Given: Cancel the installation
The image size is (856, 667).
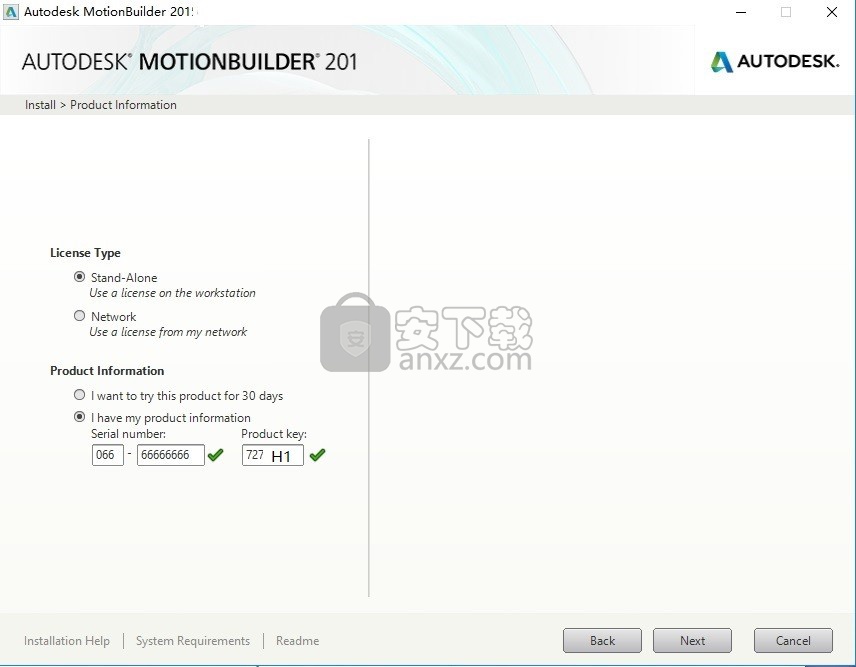Looking at the screenshot, I should (x=793, y=640).
